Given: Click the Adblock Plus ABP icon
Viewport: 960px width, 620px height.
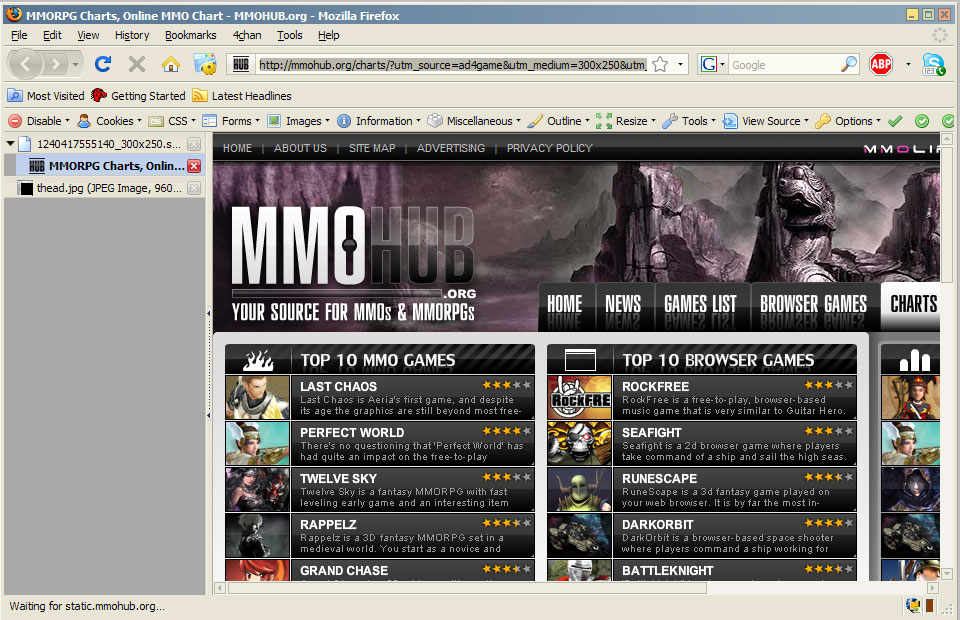Looking at the screenshot, I should tap(880, 64).
